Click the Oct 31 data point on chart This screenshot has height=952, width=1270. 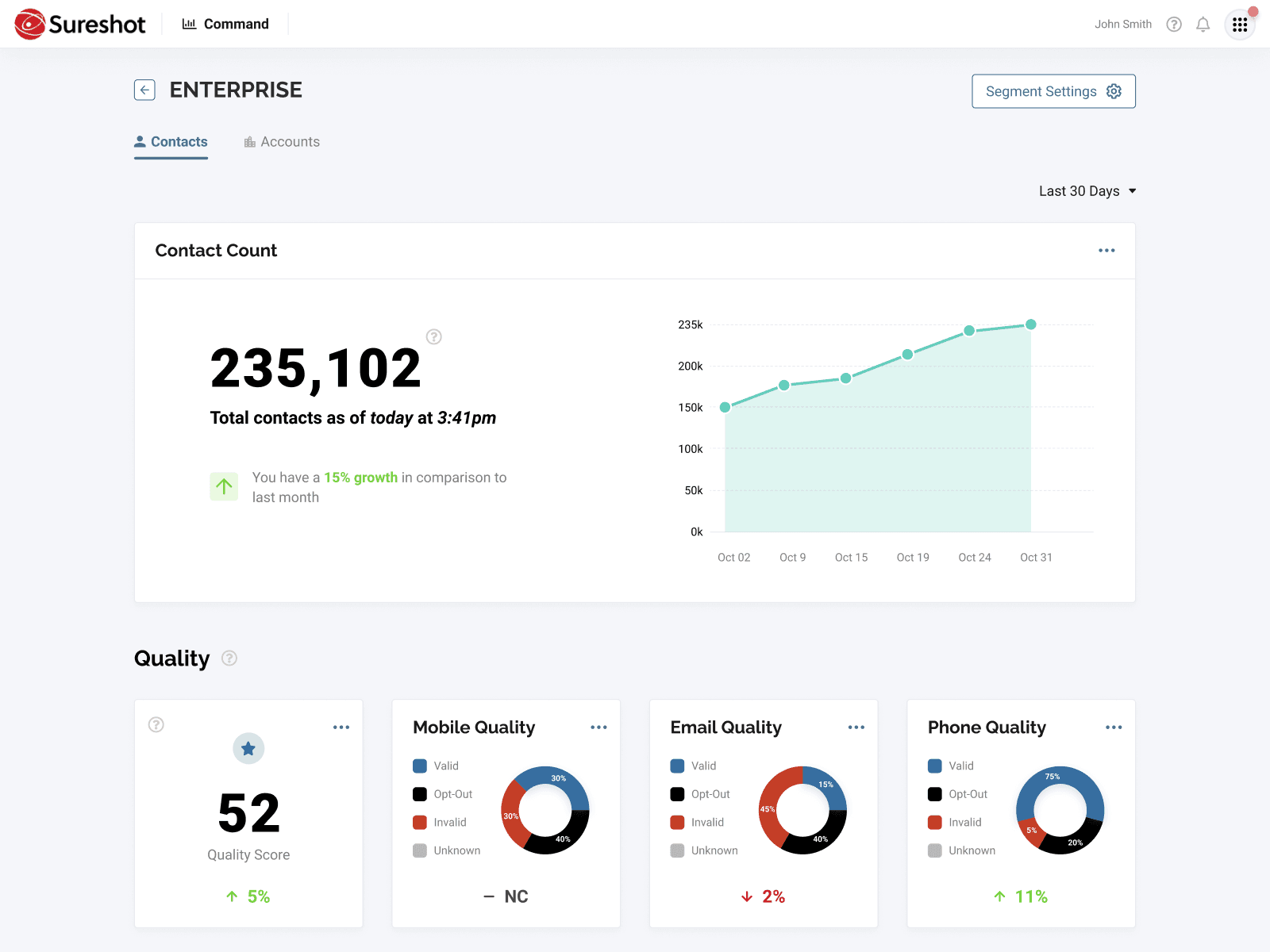(1030, 324)
